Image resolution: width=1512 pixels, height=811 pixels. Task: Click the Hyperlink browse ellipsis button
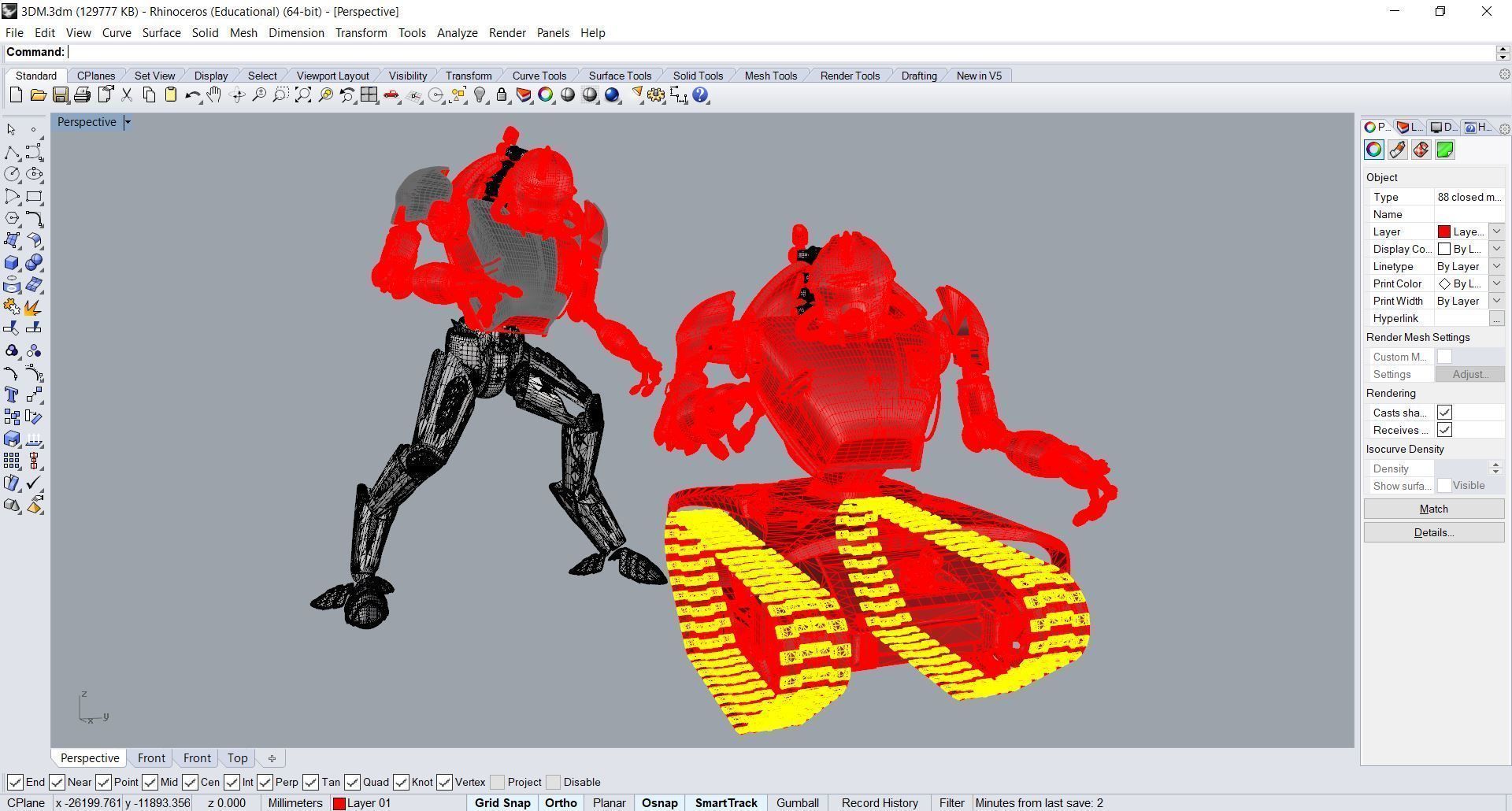tap(1496, 318)
